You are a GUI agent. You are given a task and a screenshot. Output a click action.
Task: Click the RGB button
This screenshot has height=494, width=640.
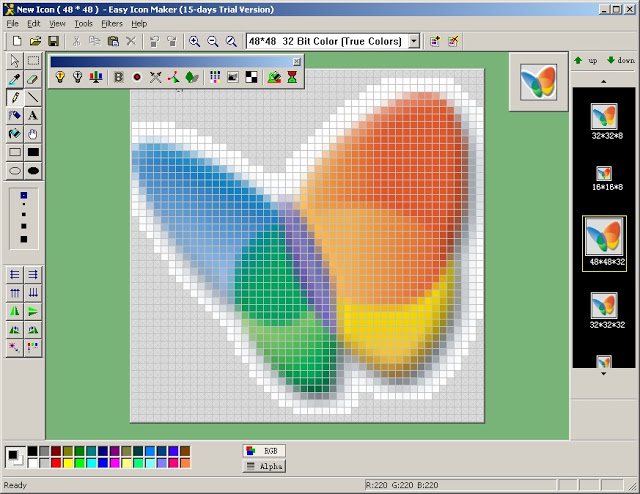pyautogui.click(x=264, y=451)
